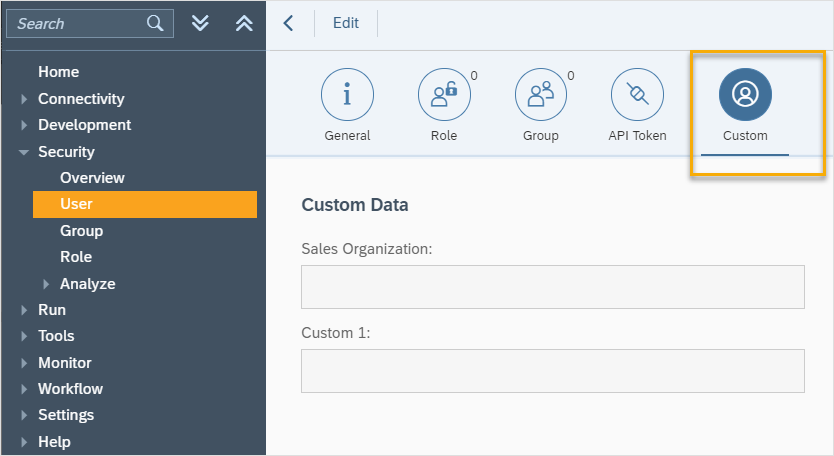The height and width of the screenshot is (456, 834).
Task: Select the Custom user icon tab
Action: (745, 95)
